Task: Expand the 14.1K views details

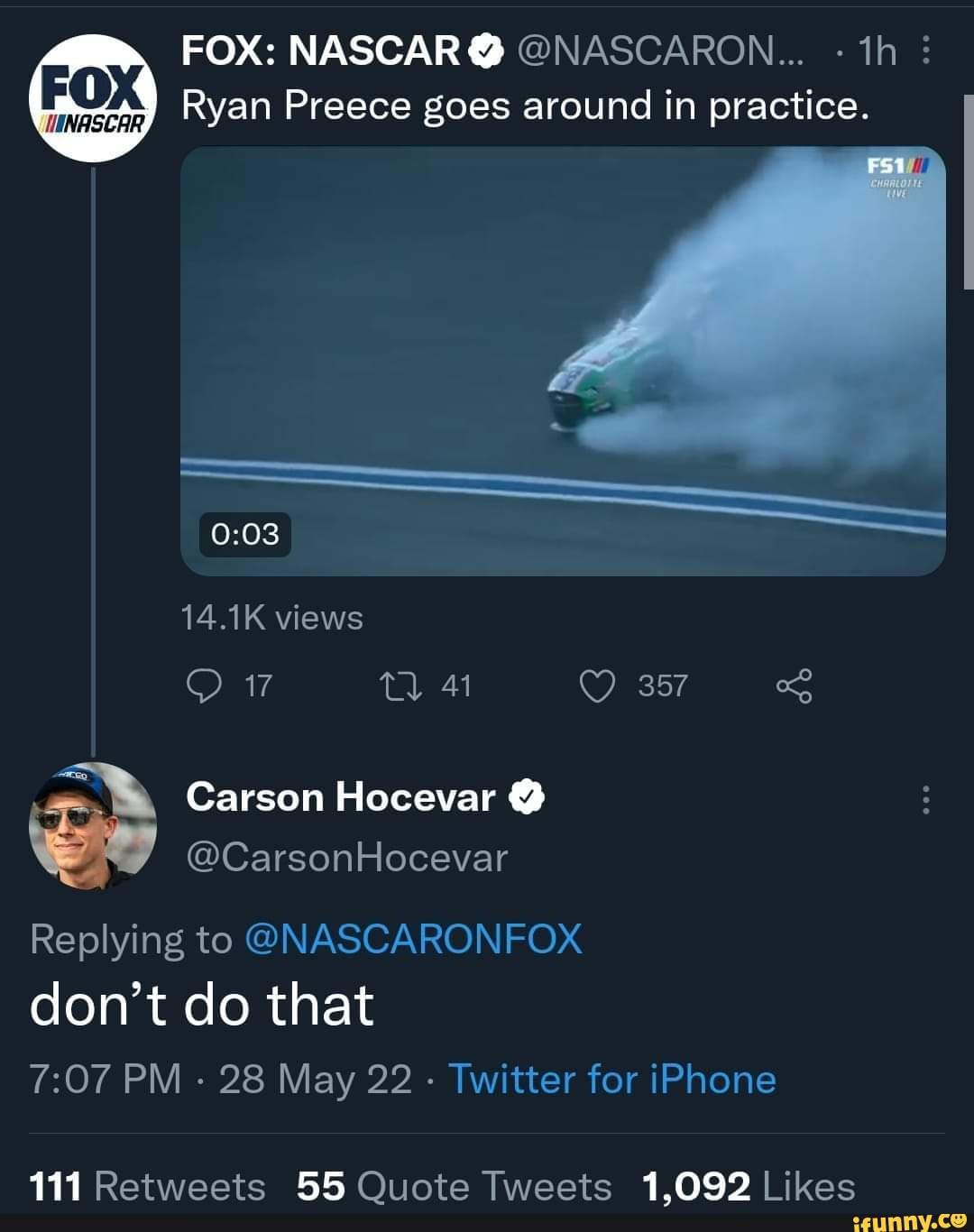Action: tap(271, 618)
